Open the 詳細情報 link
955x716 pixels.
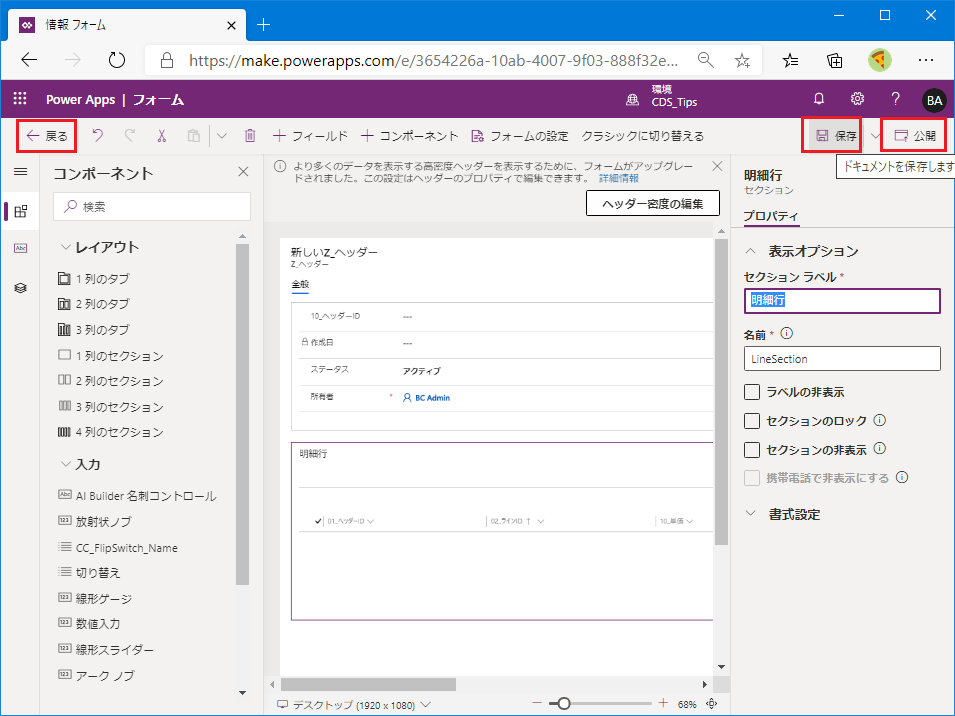click(619, 178)
